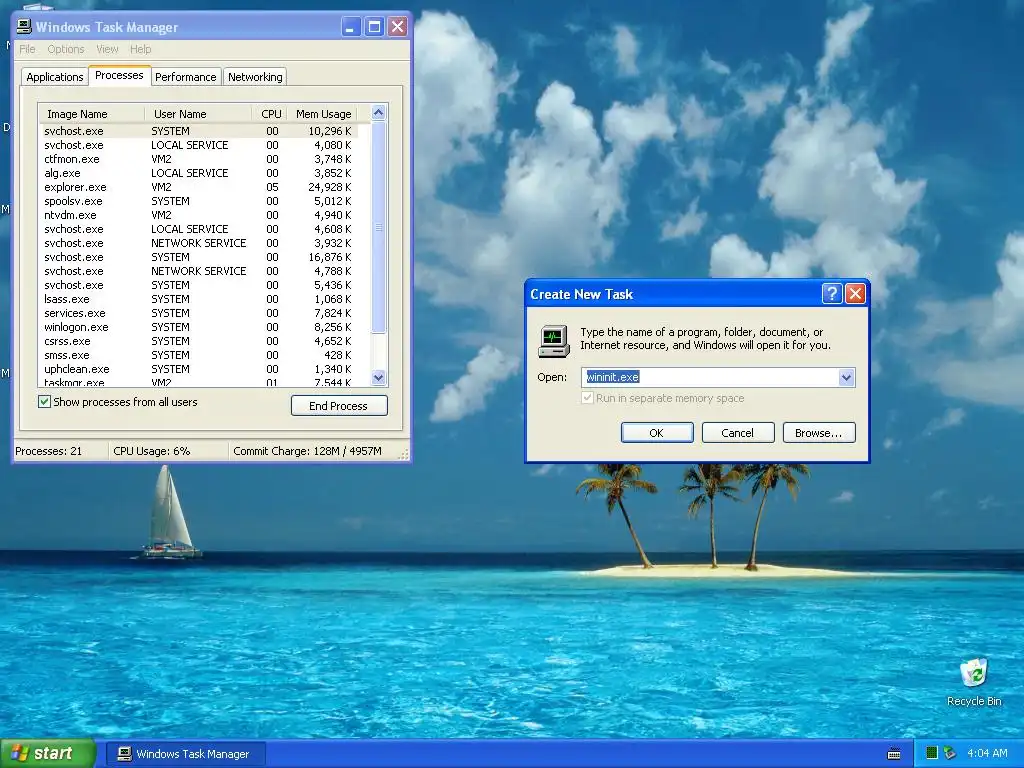Screen dimensions: 1024x768
Task: Select the winlogon.exe process row
Action: click(199, 327)
